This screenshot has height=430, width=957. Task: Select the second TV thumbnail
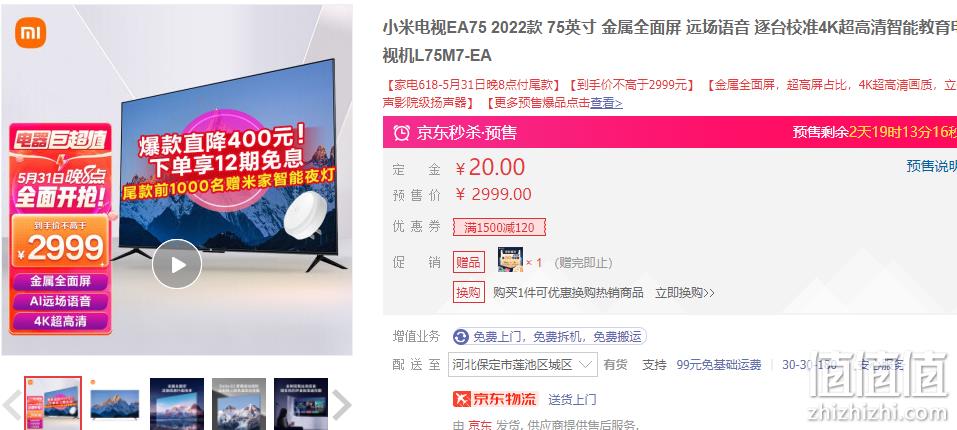tap(115, 403)
